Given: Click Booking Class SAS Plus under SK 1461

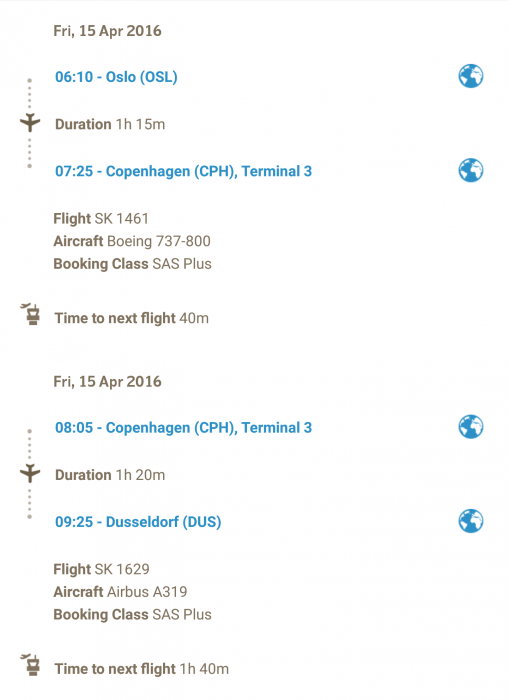Looking at the screenshot, I should pos(132,264).
